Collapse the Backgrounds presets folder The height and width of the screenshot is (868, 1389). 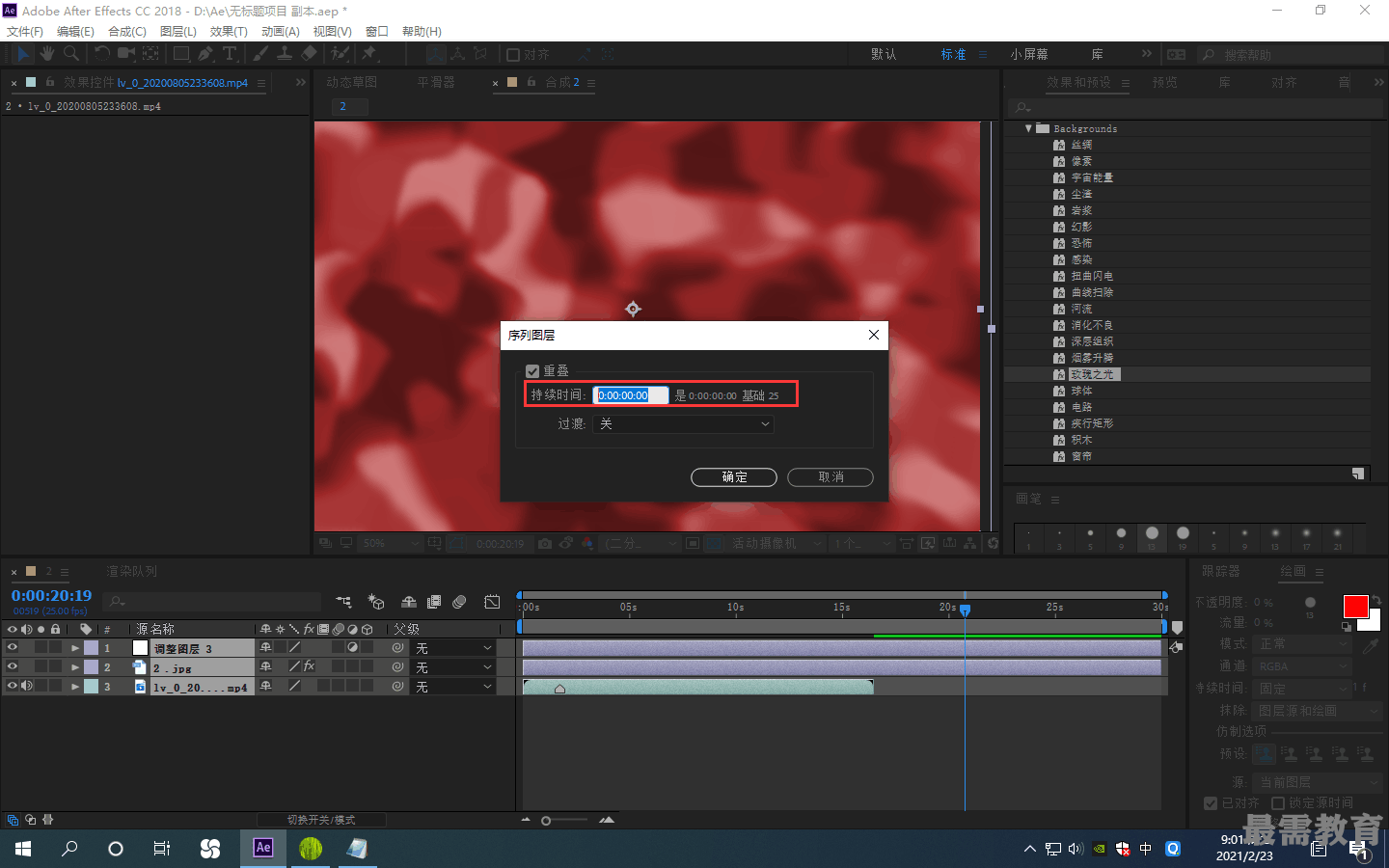1028,128
